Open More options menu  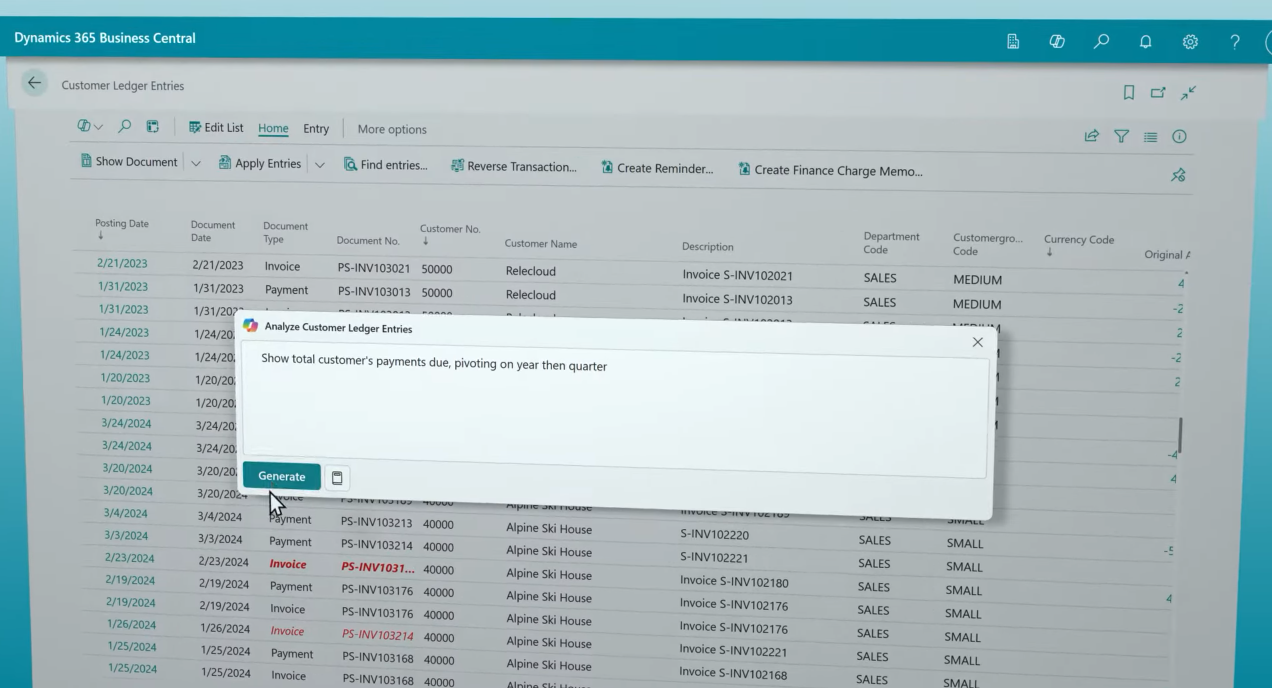pos(392,129)
